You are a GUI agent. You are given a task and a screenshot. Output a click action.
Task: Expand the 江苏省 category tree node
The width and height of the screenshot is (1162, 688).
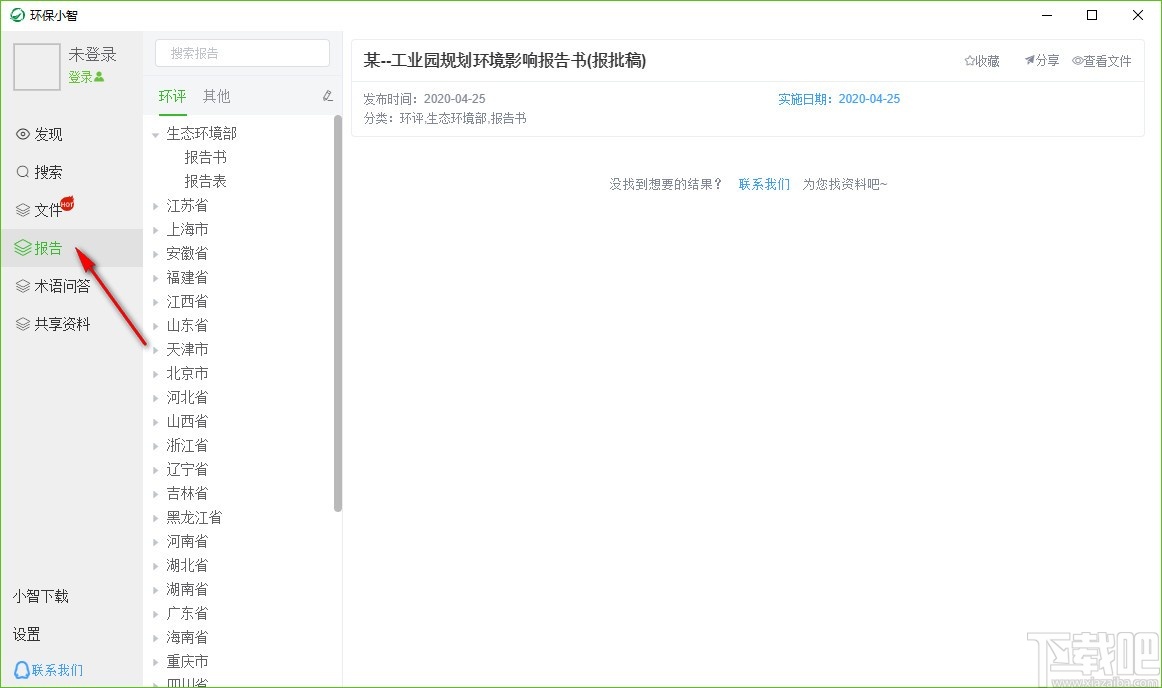coord(154,205)
